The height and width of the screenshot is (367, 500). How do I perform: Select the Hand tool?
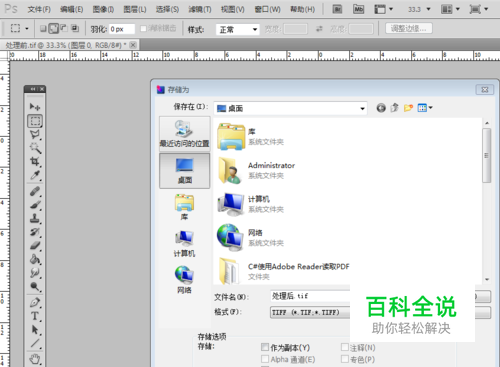coord(35,359)
